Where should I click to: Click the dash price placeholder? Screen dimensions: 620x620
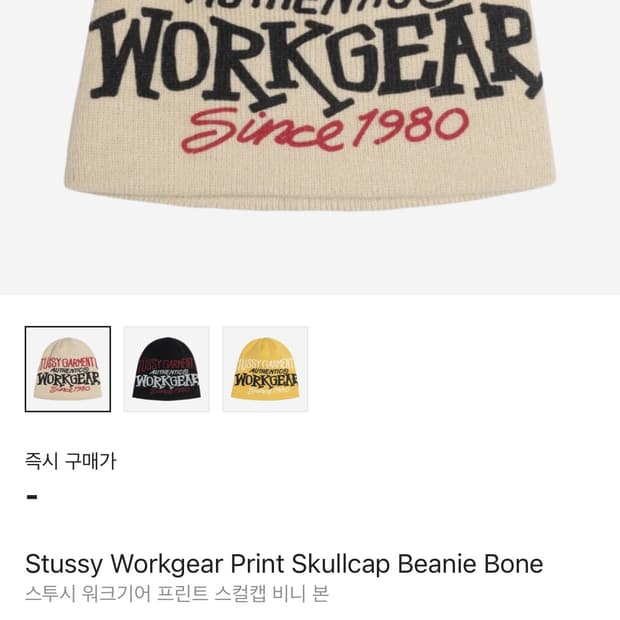[x=32, y=497]
